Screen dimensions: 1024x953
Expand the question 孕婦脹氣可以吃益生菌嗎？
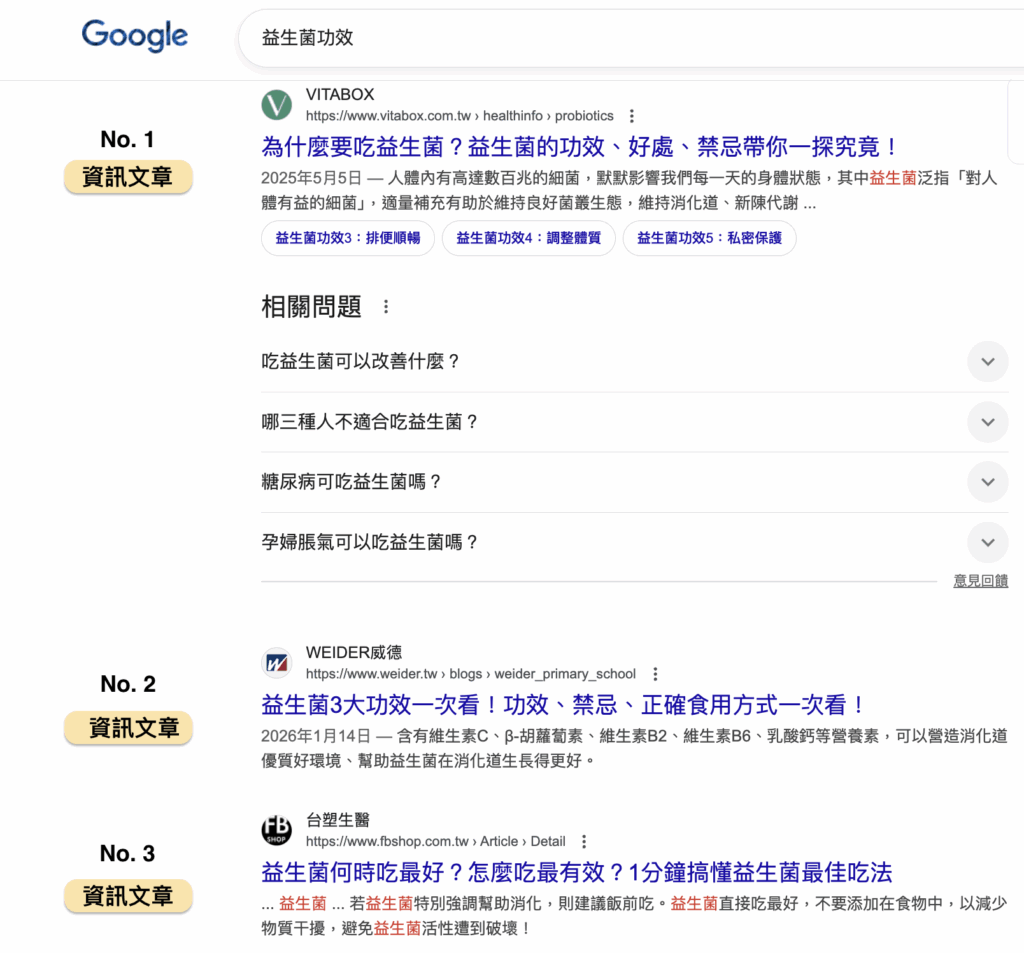tap(987, 542)
